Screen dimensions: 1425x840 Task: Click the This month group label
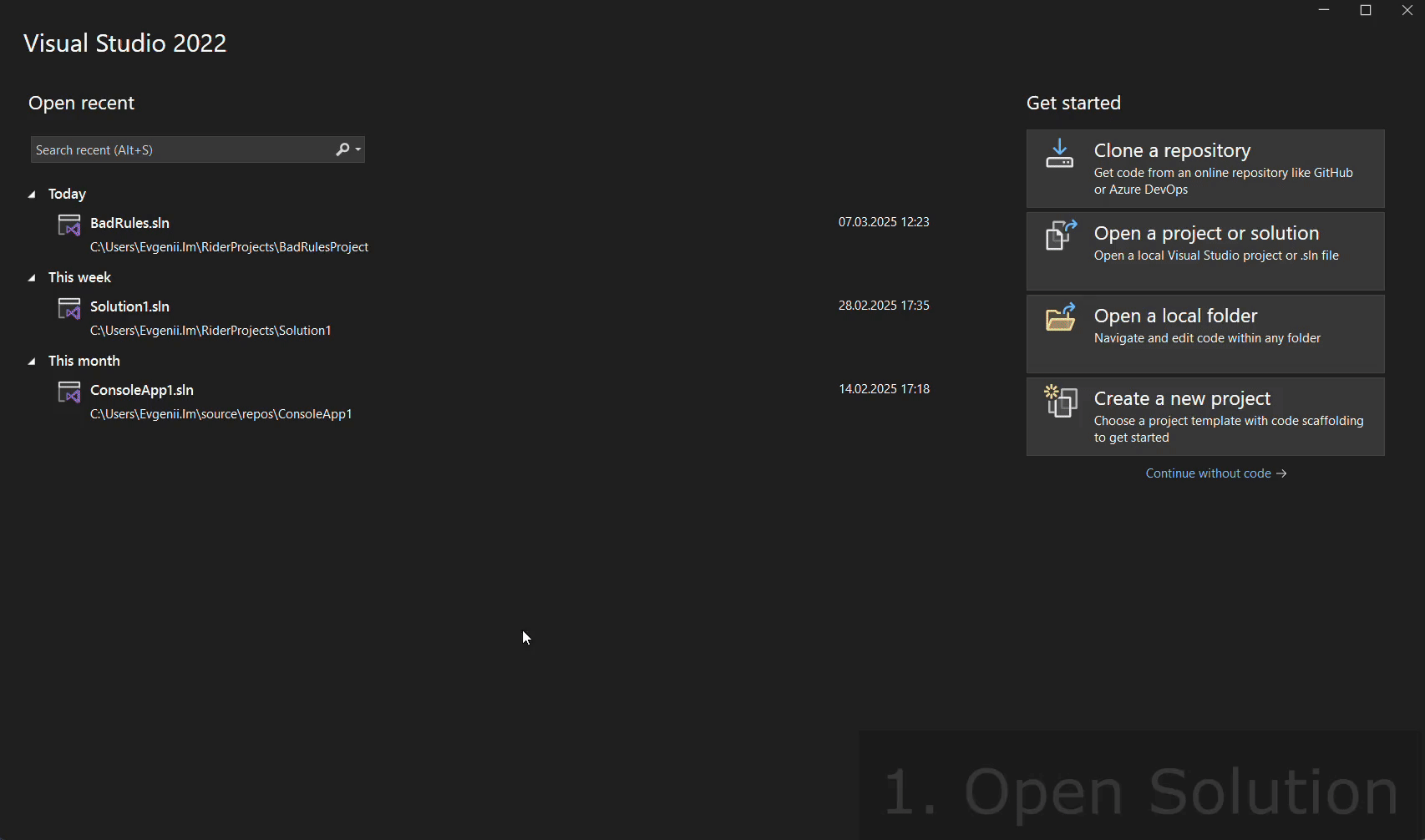84,361
